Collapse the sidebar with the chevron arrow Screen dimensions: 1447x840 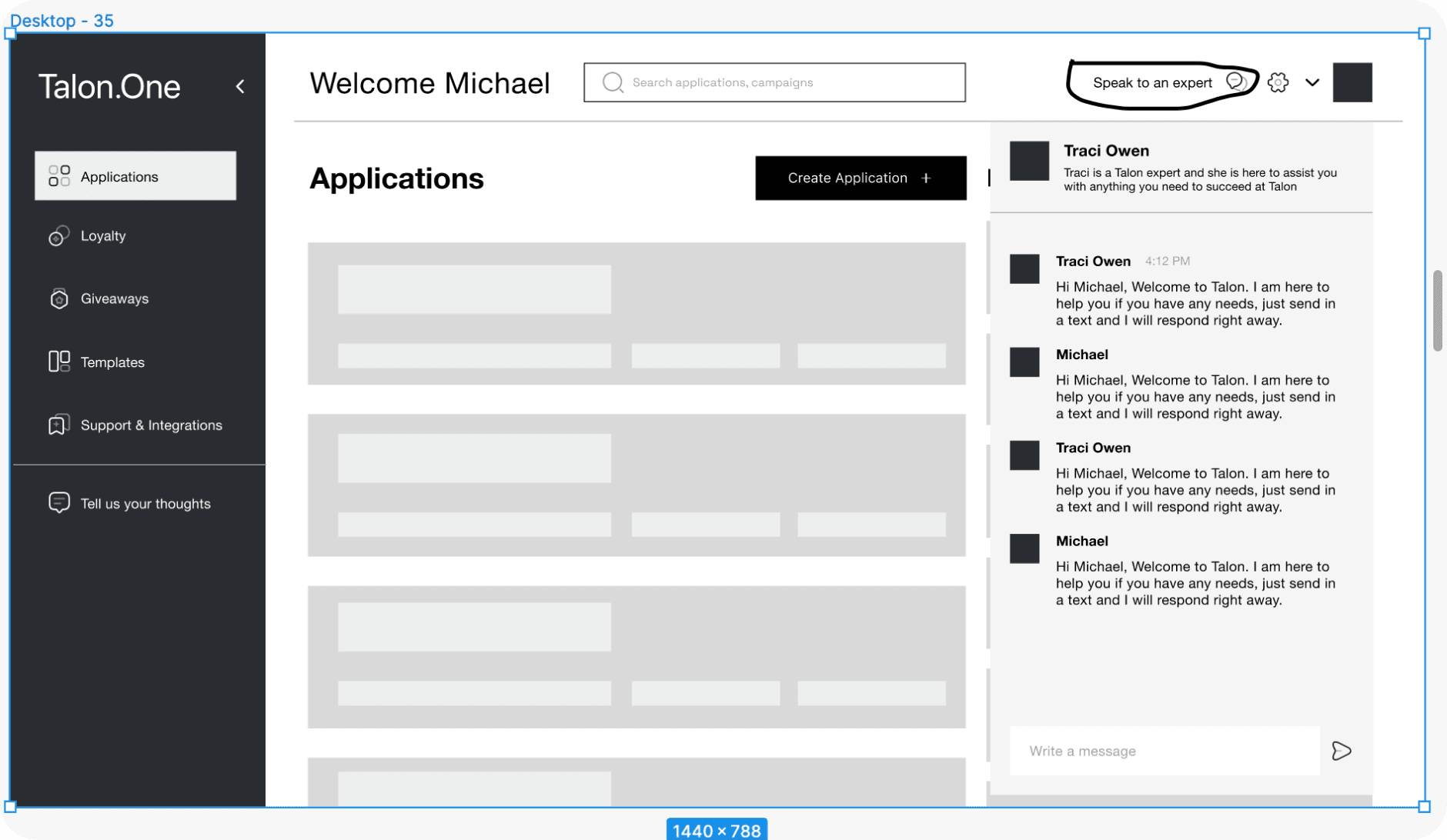pos(240,86)
